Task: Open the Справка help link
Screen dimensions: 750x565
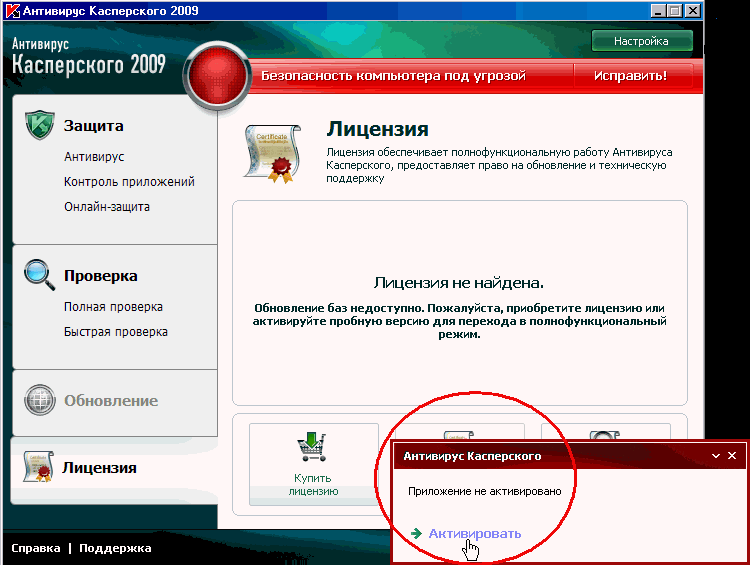Action: [x=36, y=548]
